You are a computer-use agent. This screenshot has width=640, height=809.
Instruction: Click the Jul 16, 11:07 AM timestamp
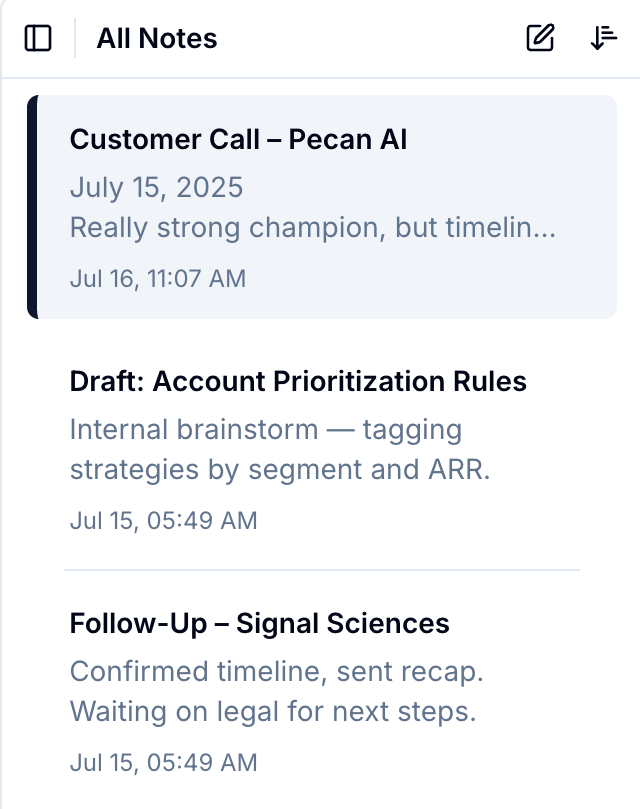coord(157,278)
